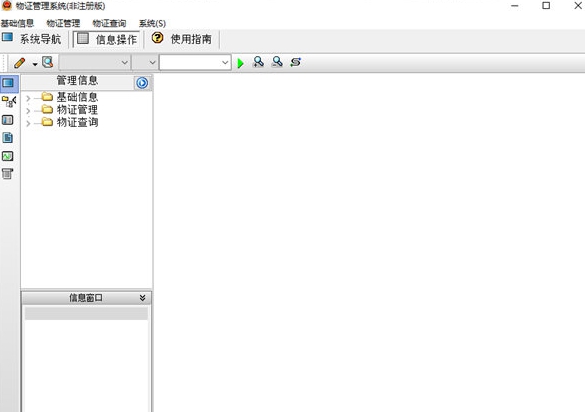
Task: Expand the 物证管理 tree node
Action: tap(28, 111)
